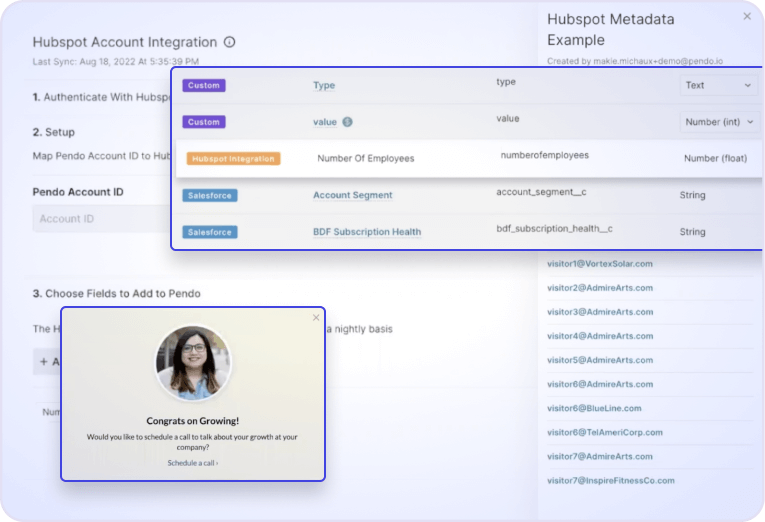Screen dimensions: 765x522
Task: Click the Custom badge in the value row
Action: pyautogui.click(x=204, y=122)
